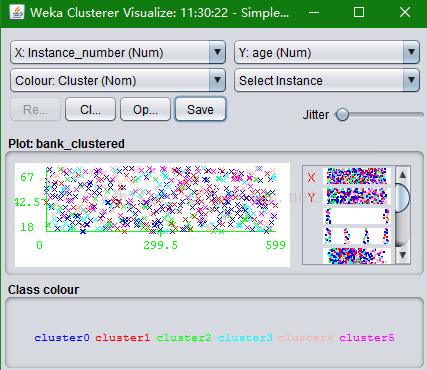Select the second attribute strip marked Y
This screenshot has height=370, width=427.
357,196
